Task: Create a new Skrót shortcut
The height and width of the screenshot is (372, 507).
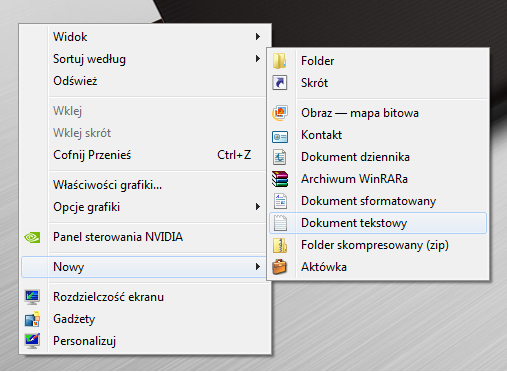Action: click(x=378, y=83)
